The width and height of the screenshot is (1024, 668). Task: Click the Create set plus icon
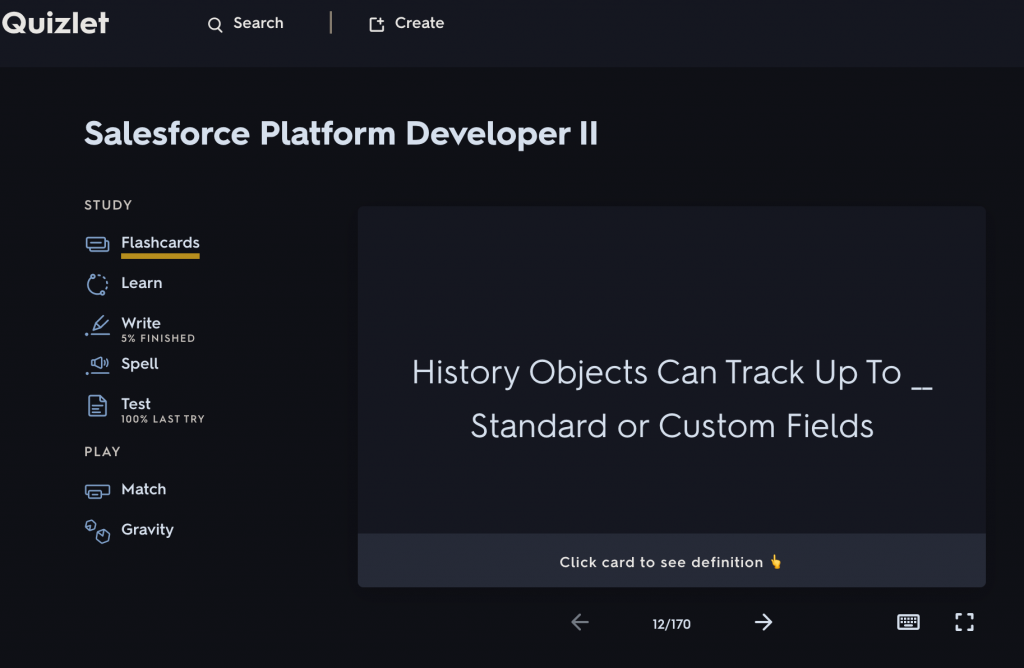pyautogui.click(x=377, y=24)
